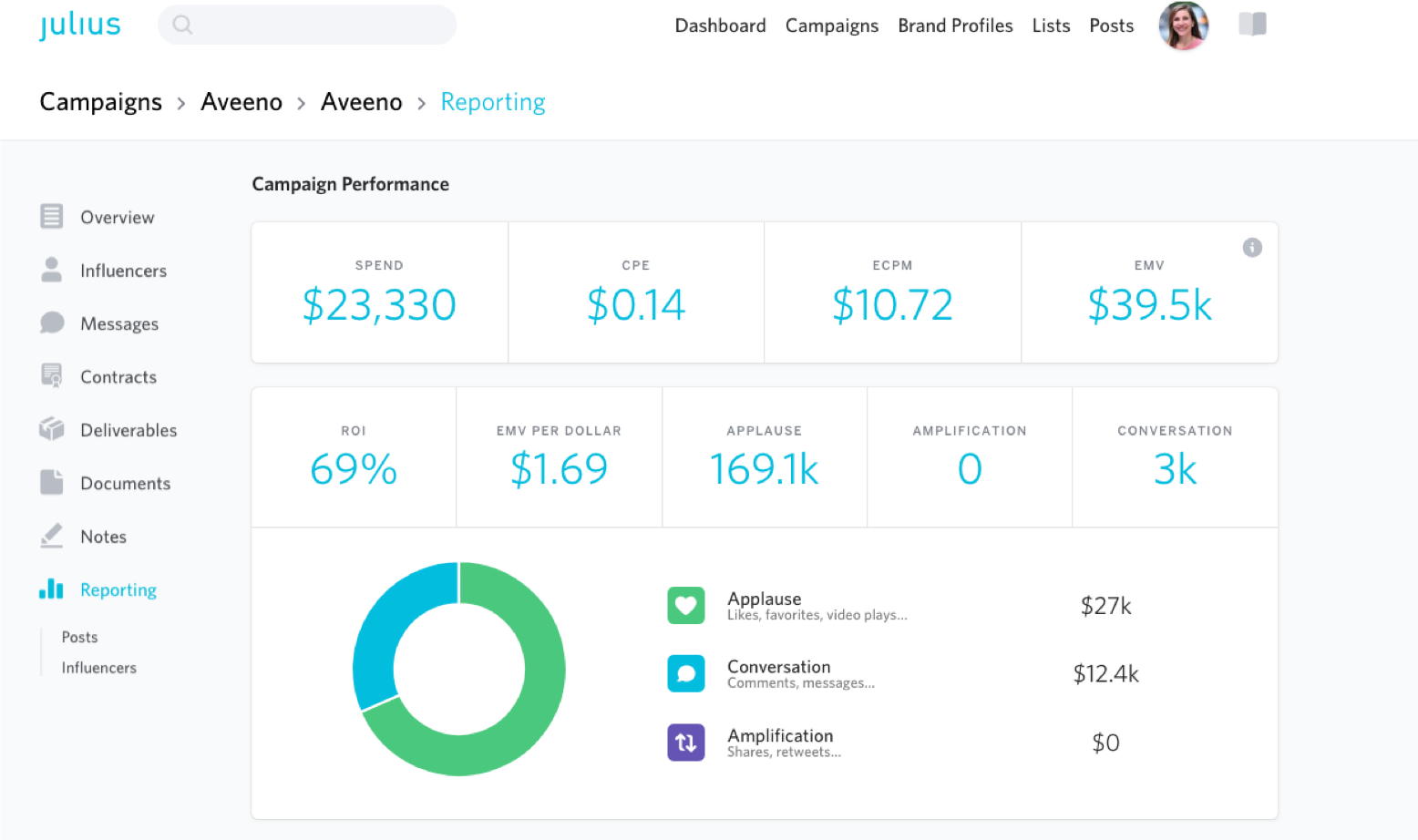Click the $0 Amplification amount
The image size is (1418, 840).
tap(1105, 743)
